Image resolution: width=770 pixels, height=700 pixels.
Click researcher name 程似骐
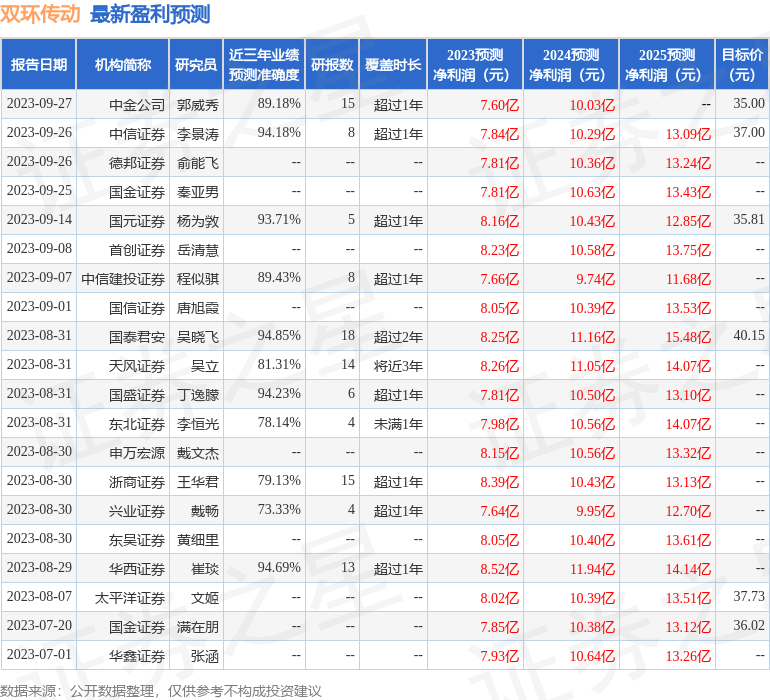pyautogui.click(x=198, y=279)
